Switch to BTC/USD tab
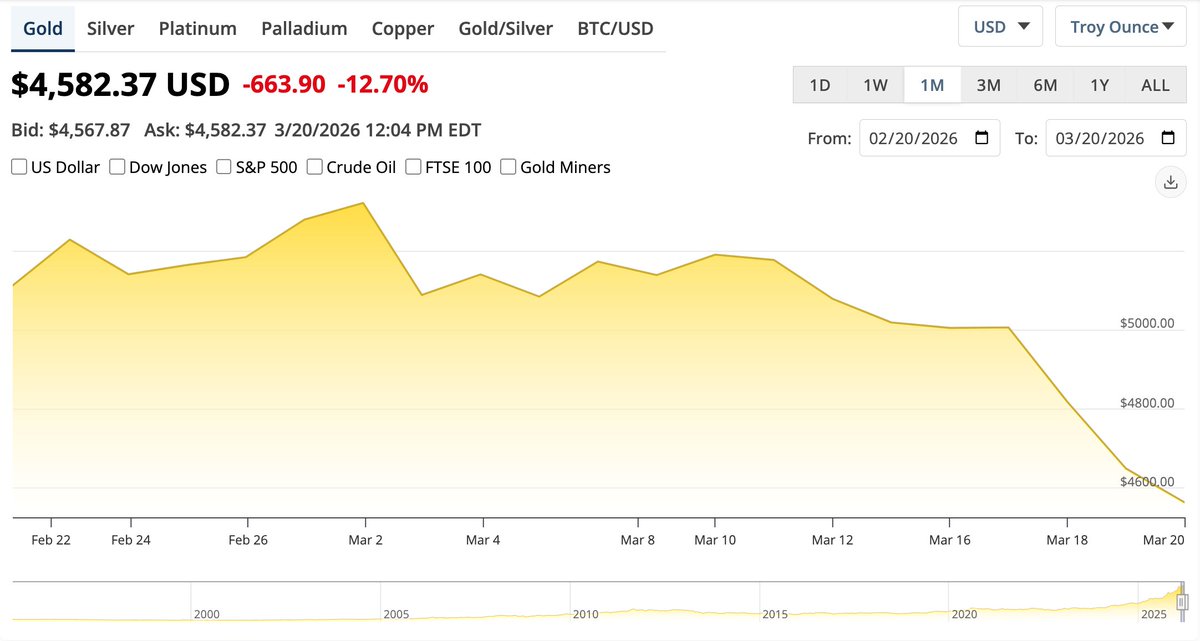 coord(616,28)
